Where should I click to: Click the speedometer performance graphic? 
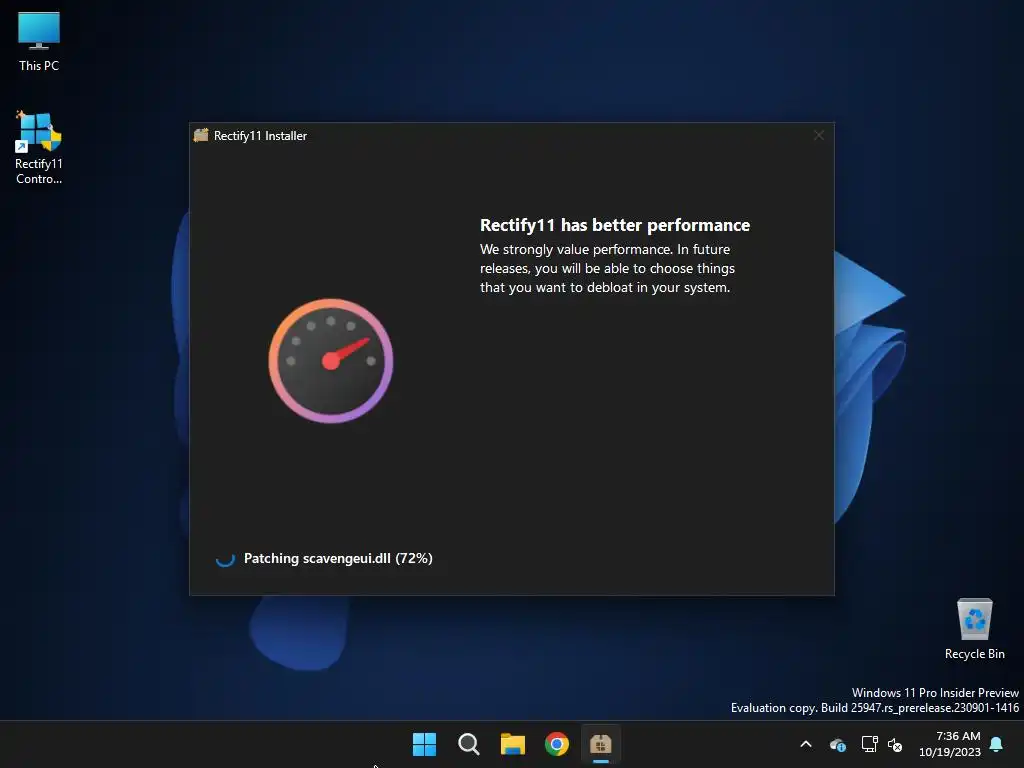[x=331, y=360]
